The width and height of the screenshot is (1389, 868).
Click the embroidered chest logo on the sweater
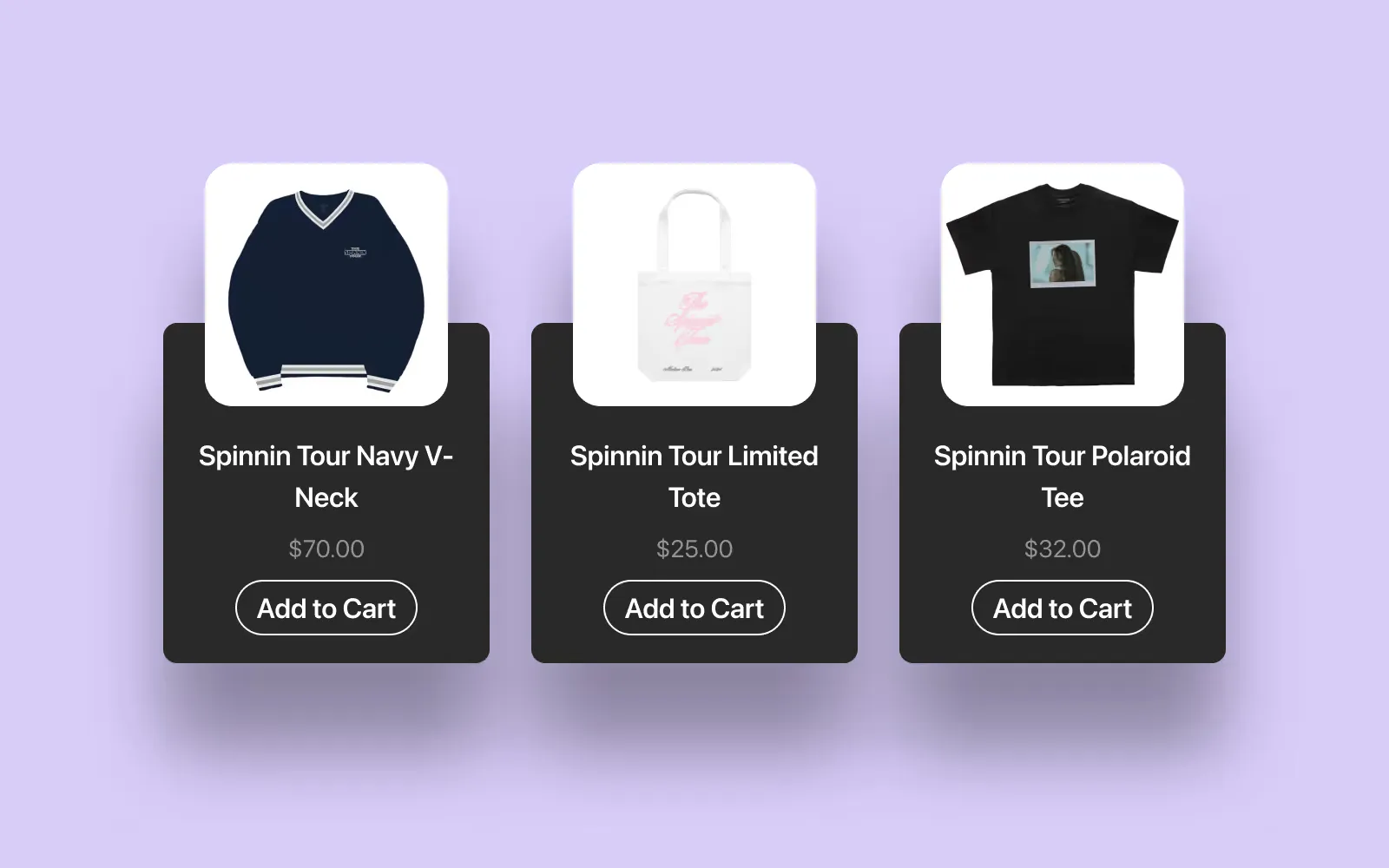point(356,253)
